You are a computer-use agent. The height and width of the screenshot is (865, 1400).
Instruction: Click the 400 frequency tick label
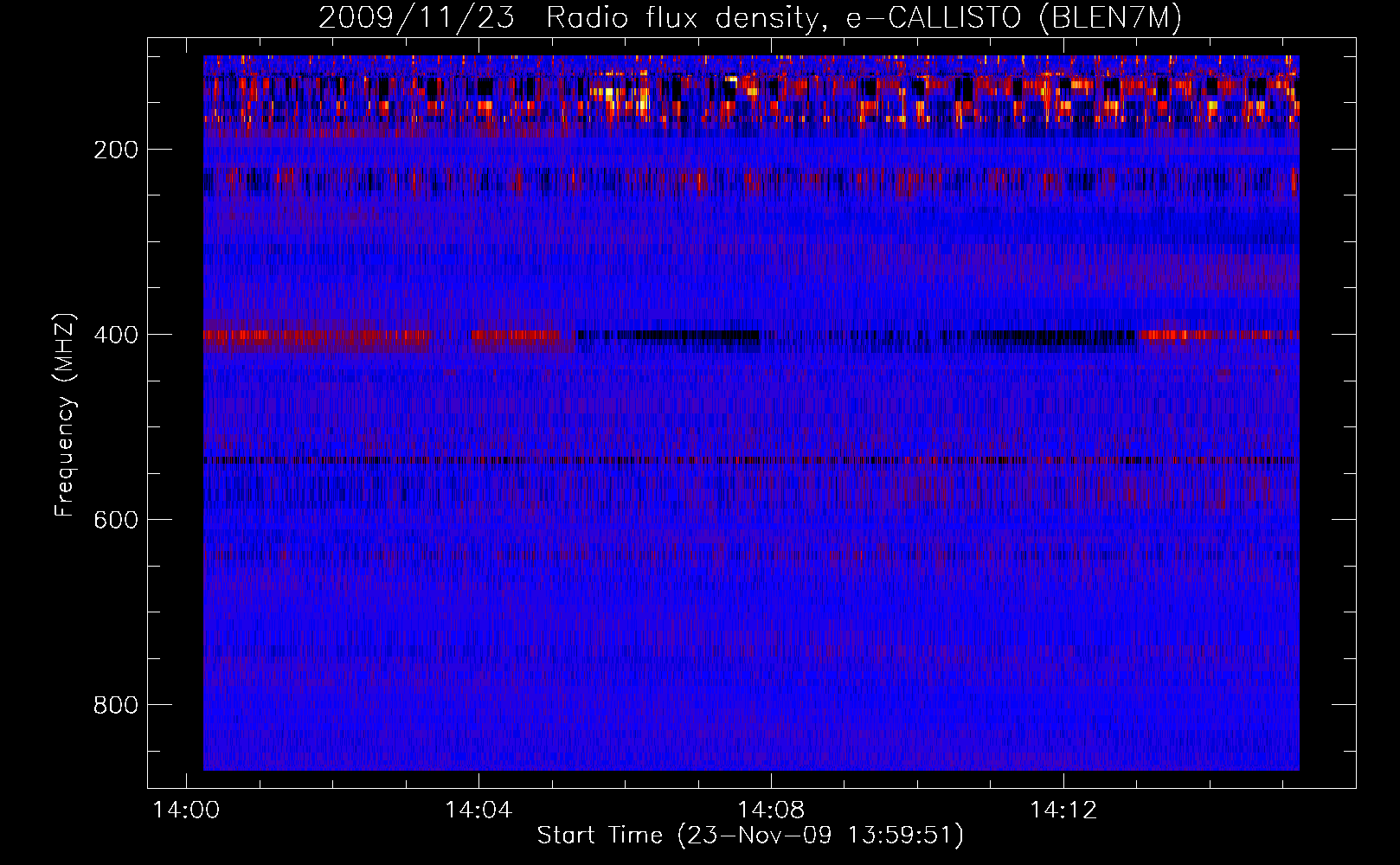[116, 335]
